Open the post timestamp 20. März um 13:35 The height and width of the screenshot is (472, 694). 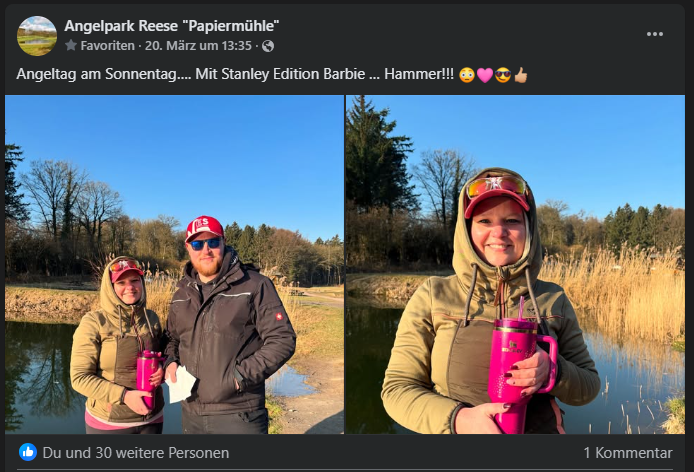[x=198, y=46]
